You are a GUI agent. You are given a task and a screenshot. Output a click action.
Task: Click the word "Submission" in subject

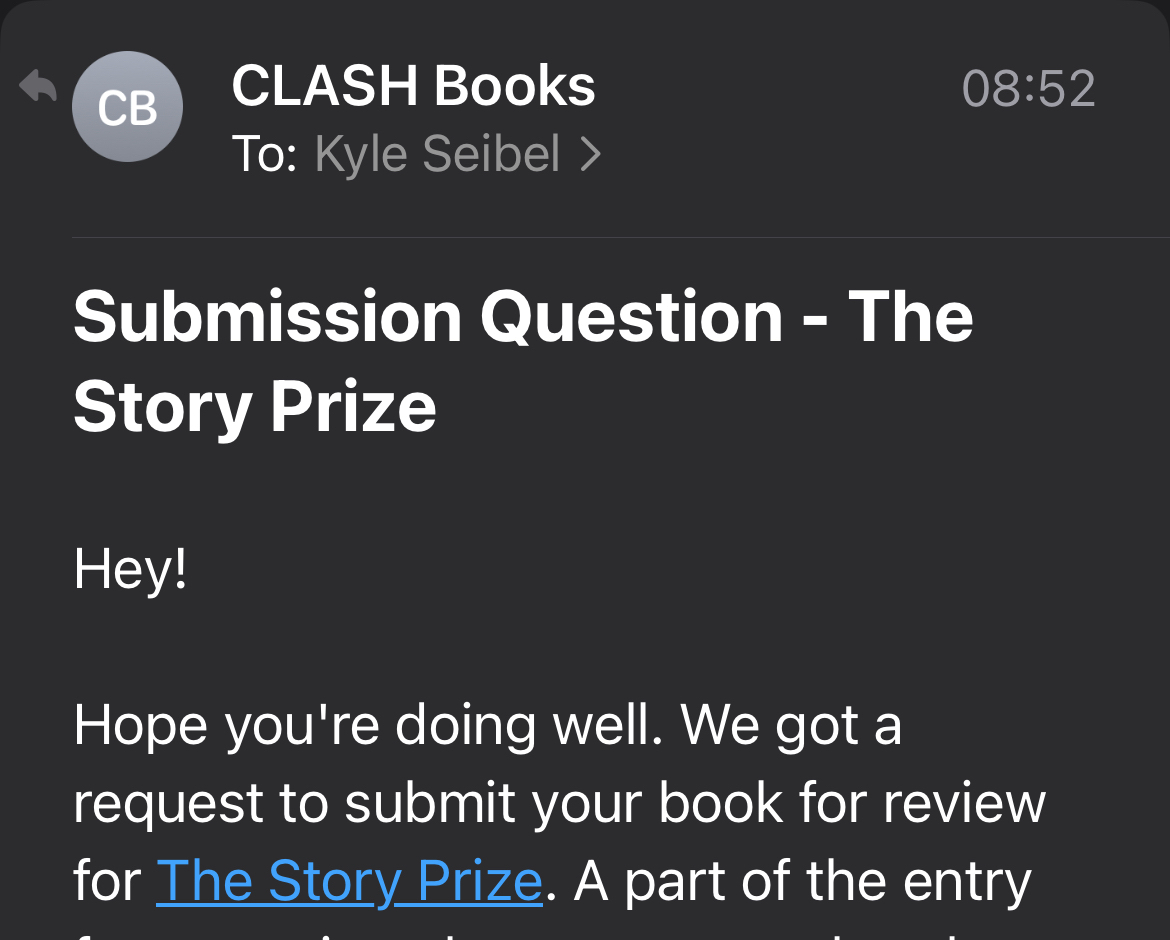pyautogui.click(x=264, y=316)
